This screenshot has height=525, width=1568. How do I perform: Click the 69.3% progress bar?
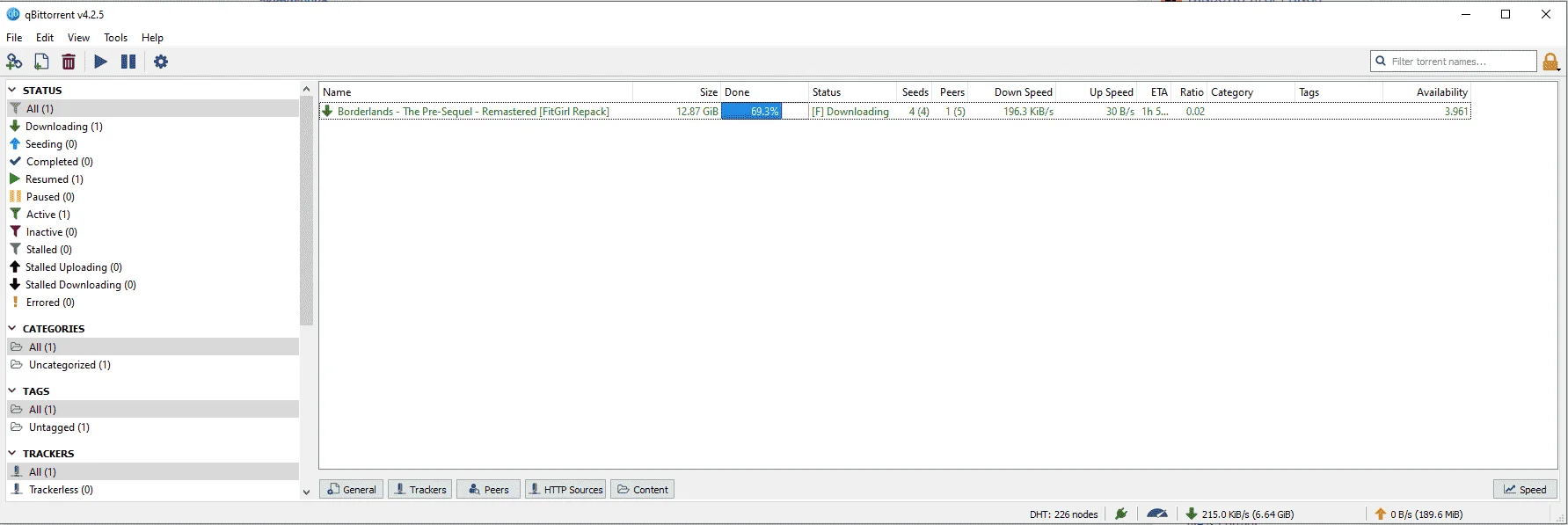[x=764, y=112]
